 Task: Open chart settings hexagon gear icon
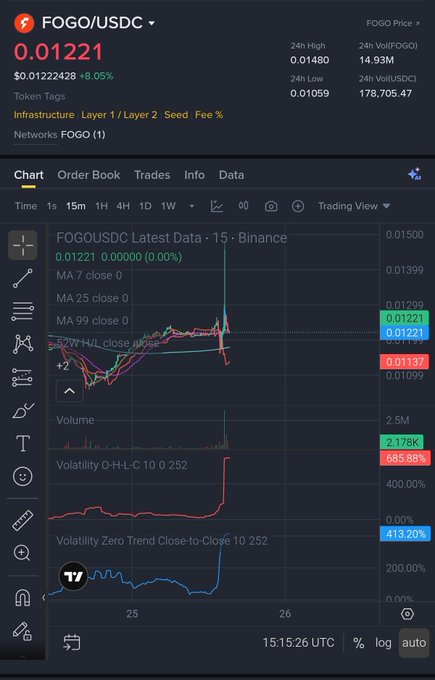click(x=407, y=614)
